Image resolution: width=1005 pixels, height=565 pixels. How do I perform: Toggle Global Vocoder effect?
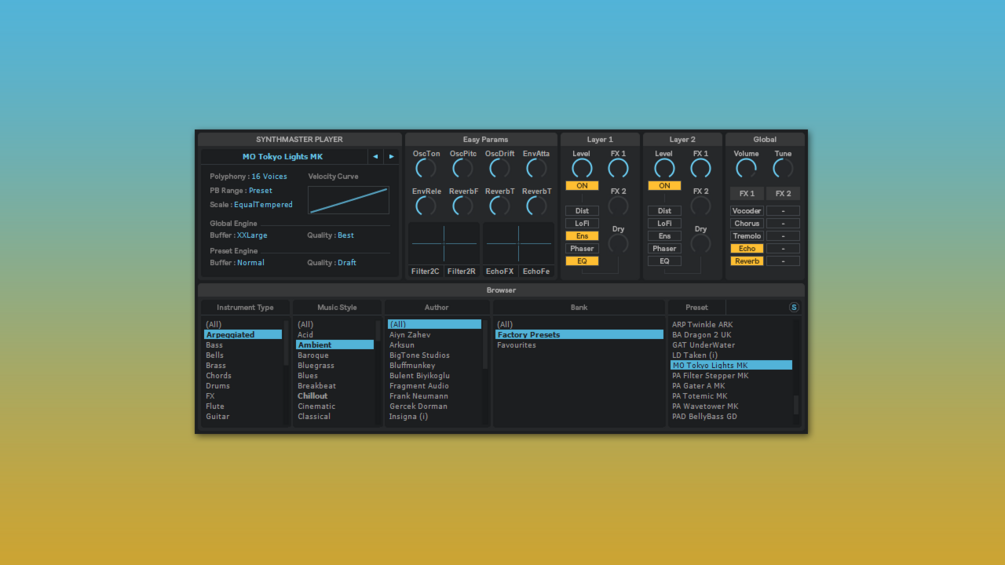pos(747,211)
